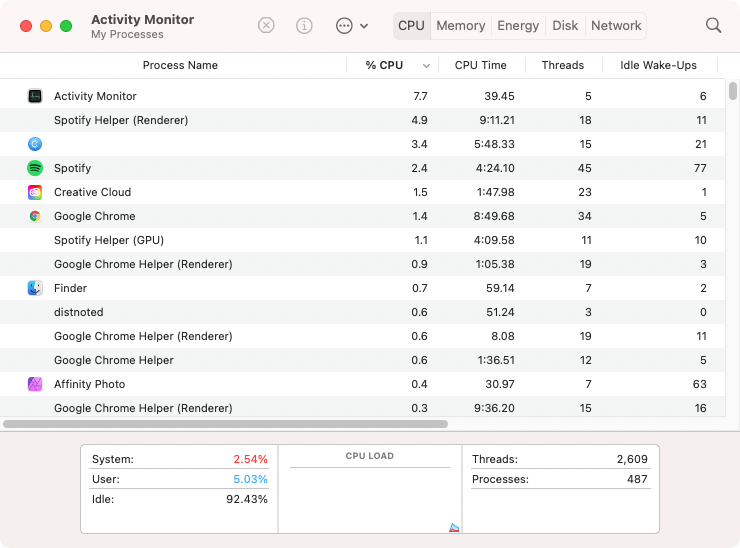The width and height of the screenshot is (740, 548).
Task: Click the 5:48.33 CPU time cell
Action: click(x=494, y=144)
